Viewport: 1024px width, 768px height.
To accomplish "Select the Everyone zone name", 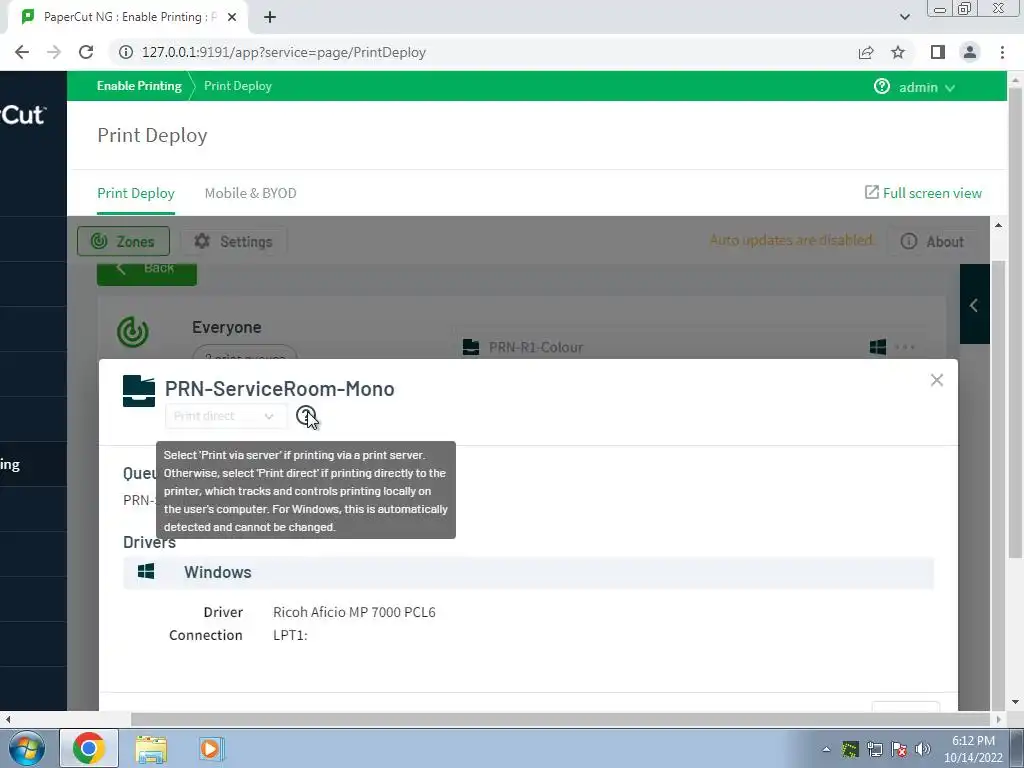I will (227, 327).
